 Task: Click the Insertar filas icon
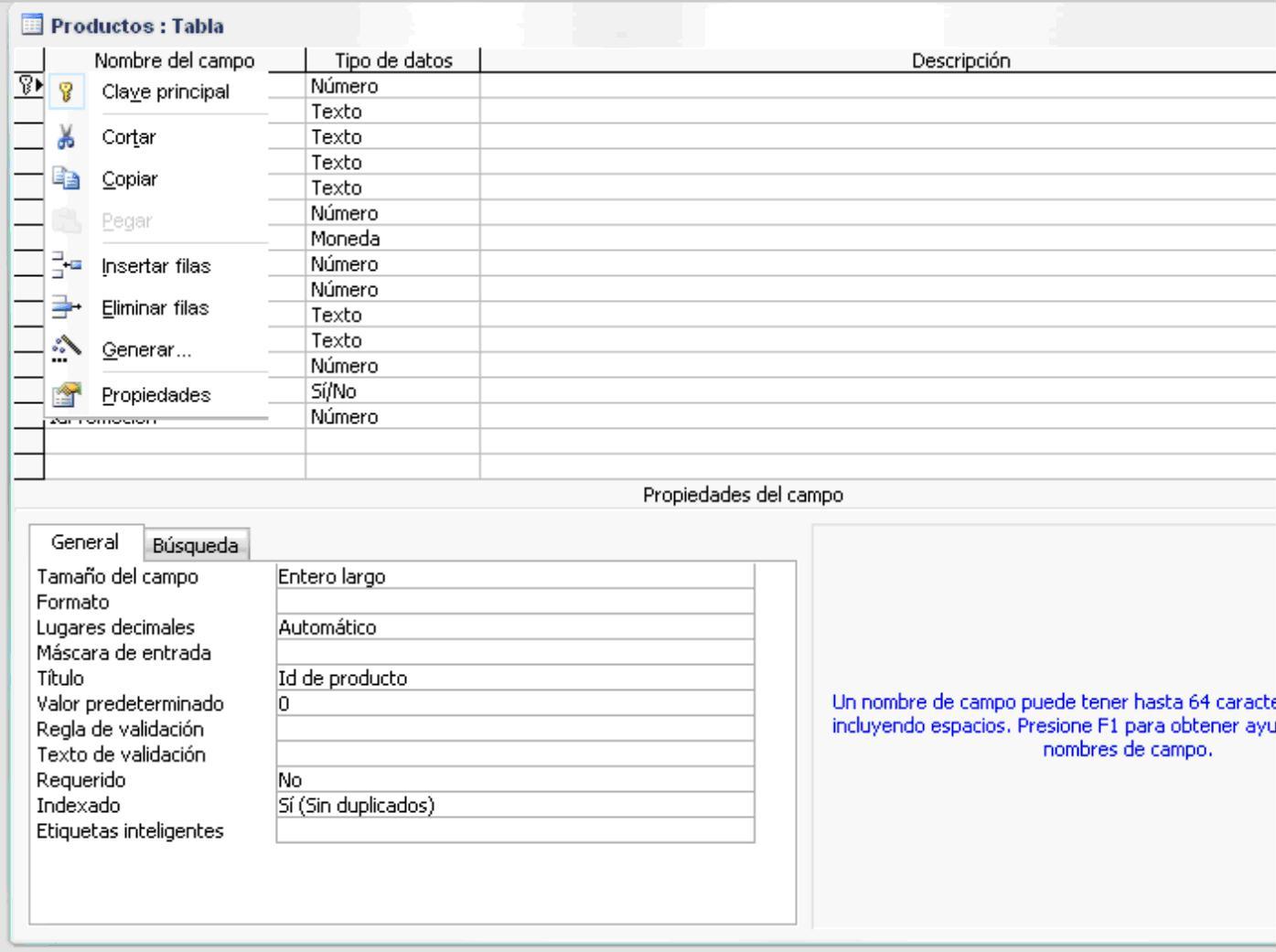pos(64,264)
